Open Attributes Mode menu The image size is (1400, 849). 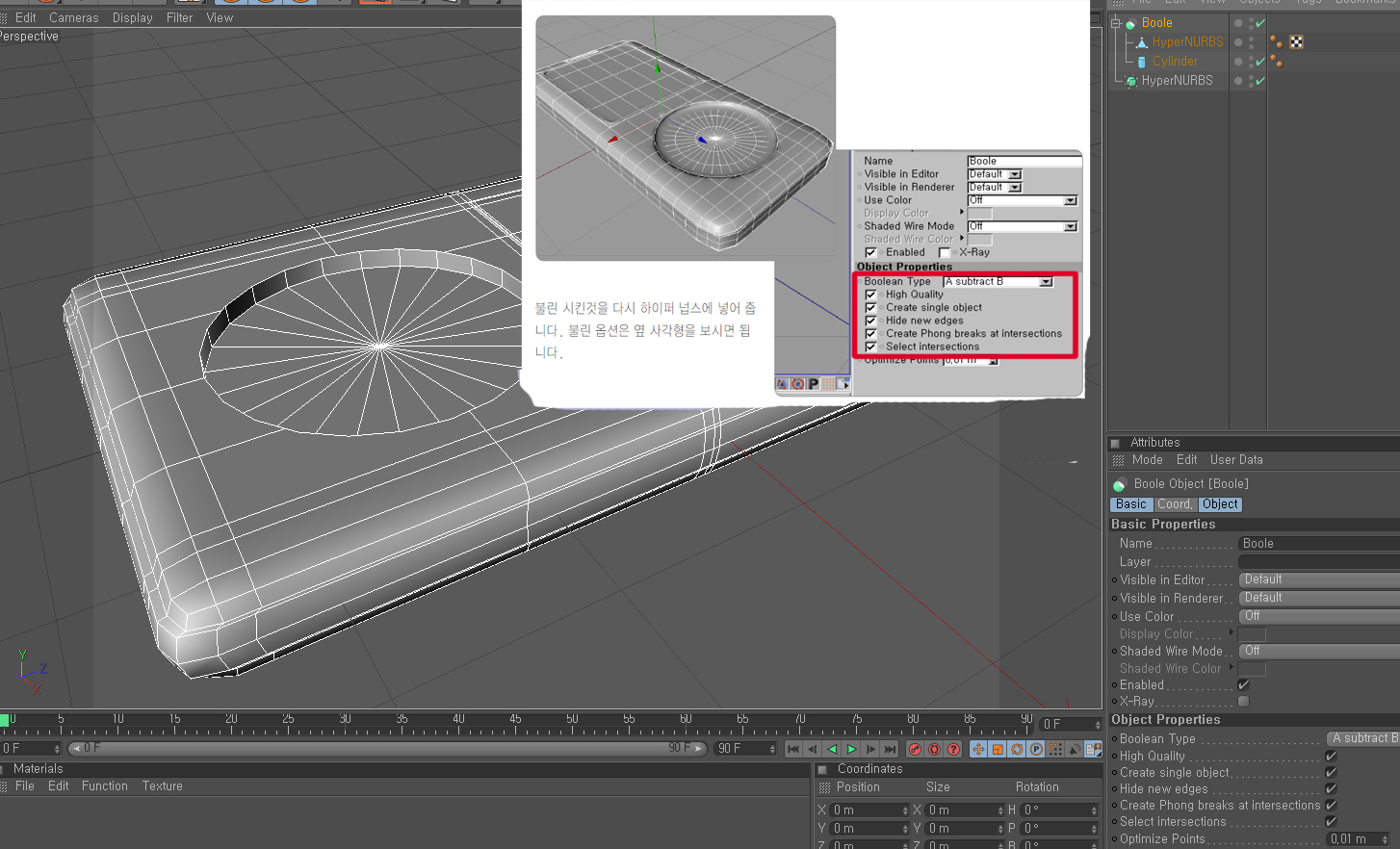click(1148, 460)
